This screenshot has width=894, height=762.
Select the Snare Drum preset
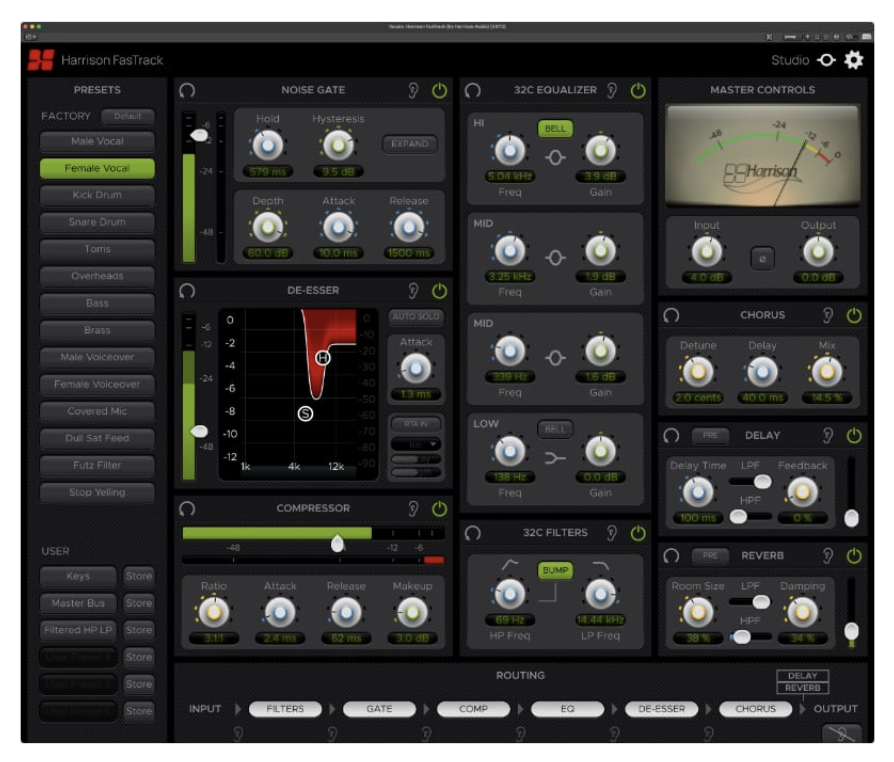tap(97, 222)
